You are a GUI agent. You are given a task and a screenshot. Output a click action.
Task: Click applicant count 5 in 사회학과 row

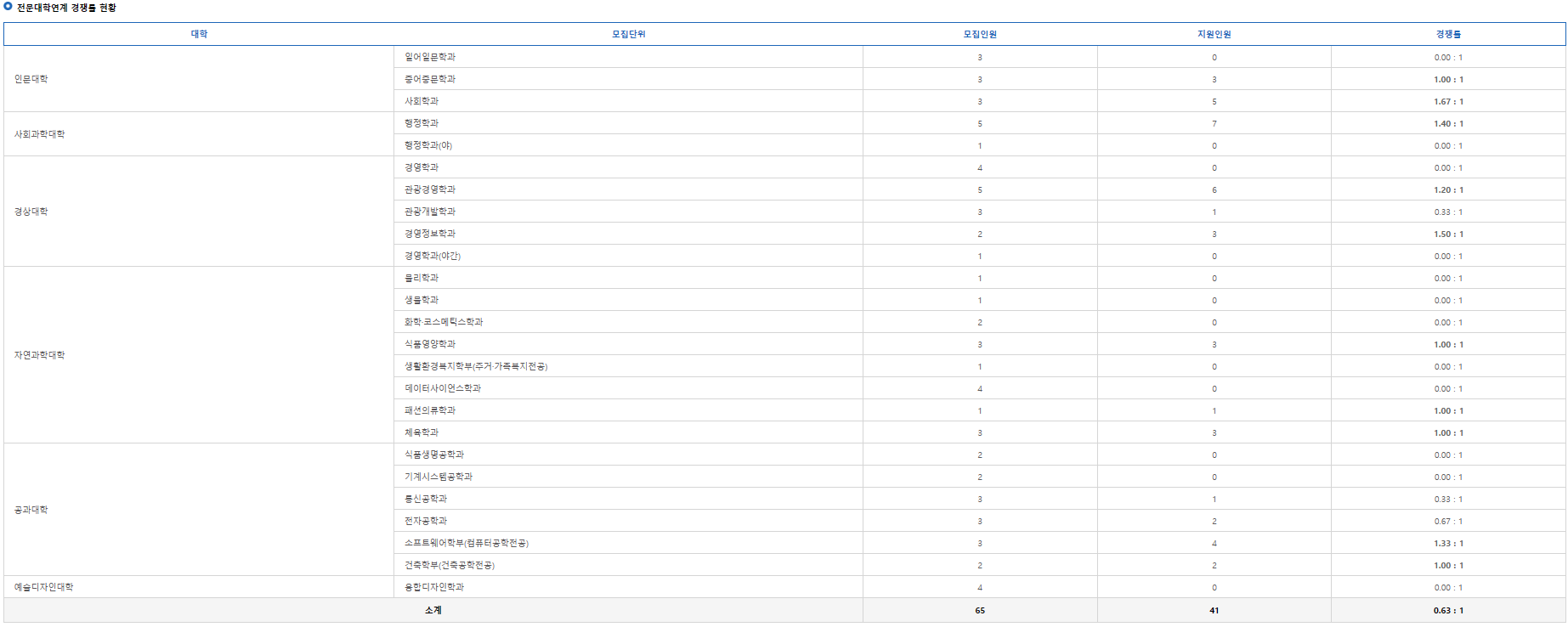point(1214,101)
